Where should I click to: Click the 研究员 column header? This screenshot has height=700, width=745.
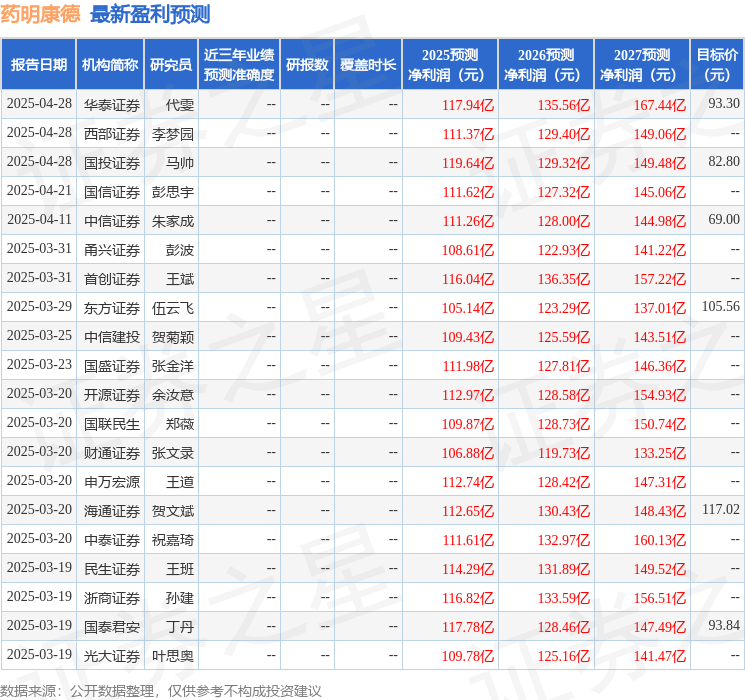pyautogui.click(x=171, y=65)
